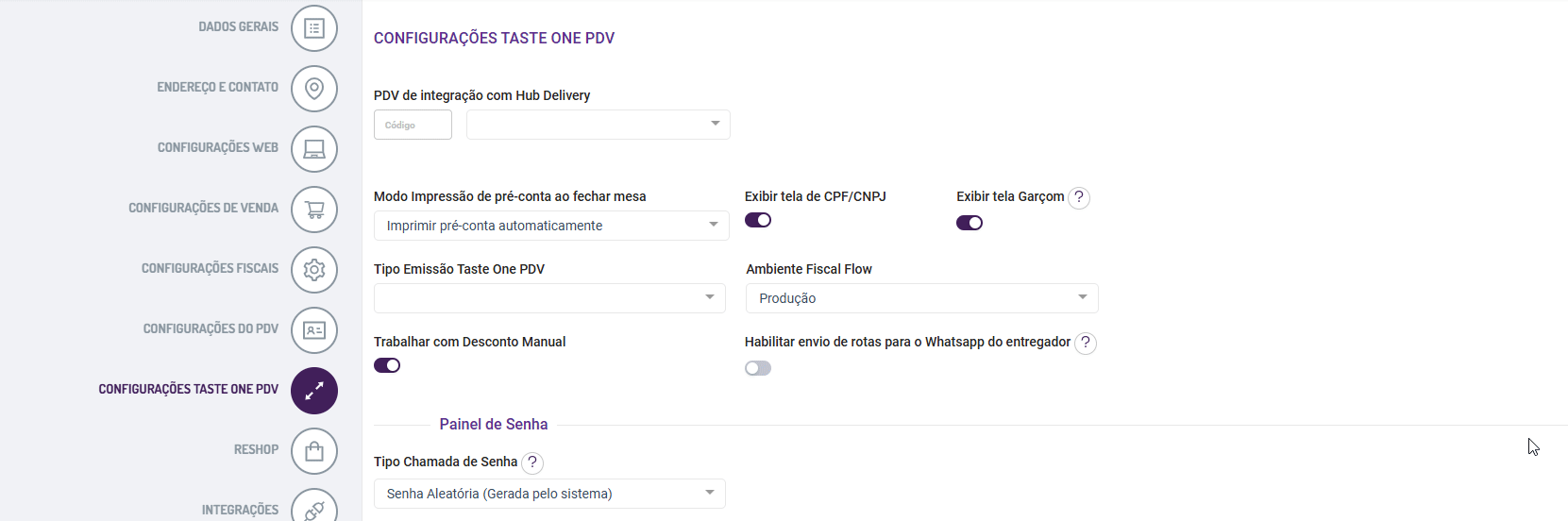Screen dimensions: 1568x521
Task: Click the Configurações Web laptop icon
Action: [314, 149]
